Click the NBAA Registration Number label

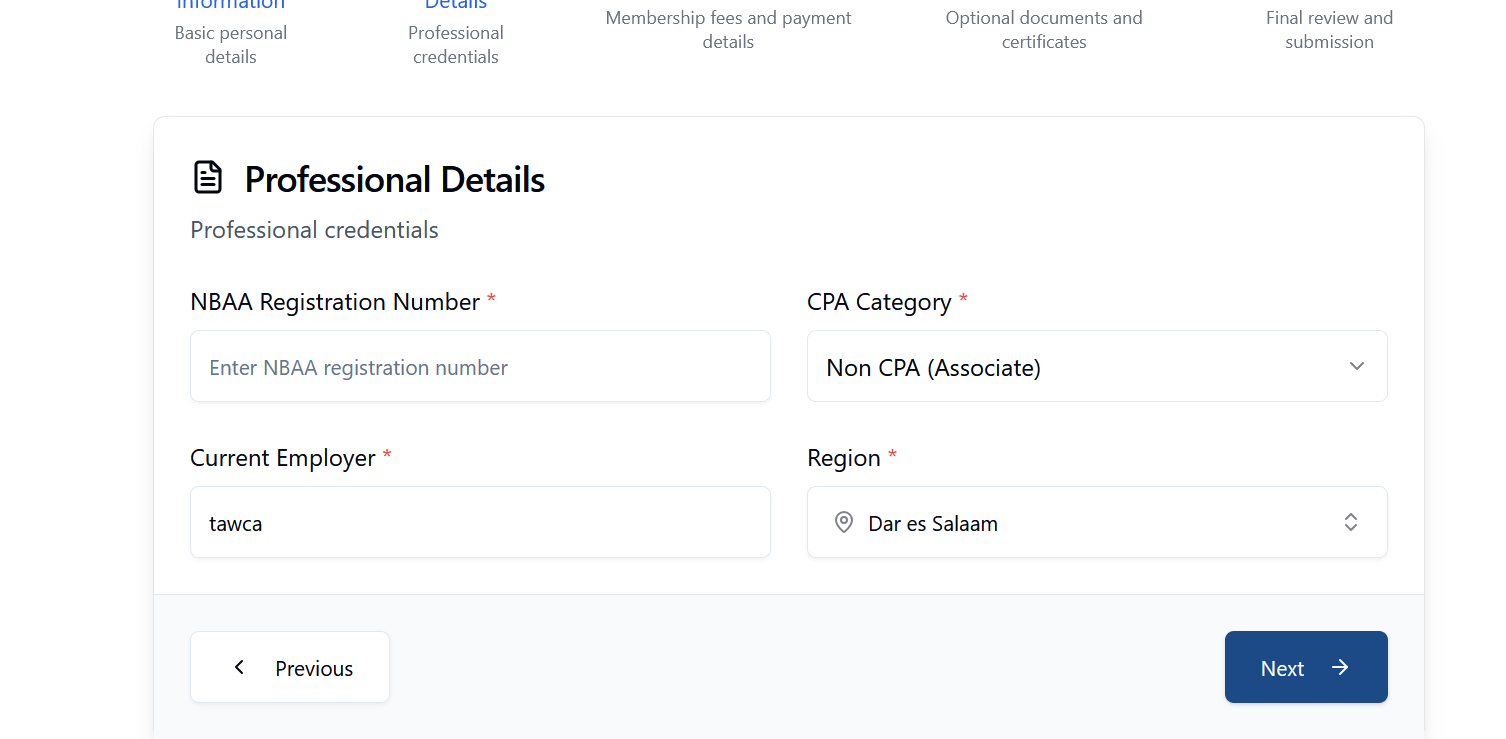(335, 302)
